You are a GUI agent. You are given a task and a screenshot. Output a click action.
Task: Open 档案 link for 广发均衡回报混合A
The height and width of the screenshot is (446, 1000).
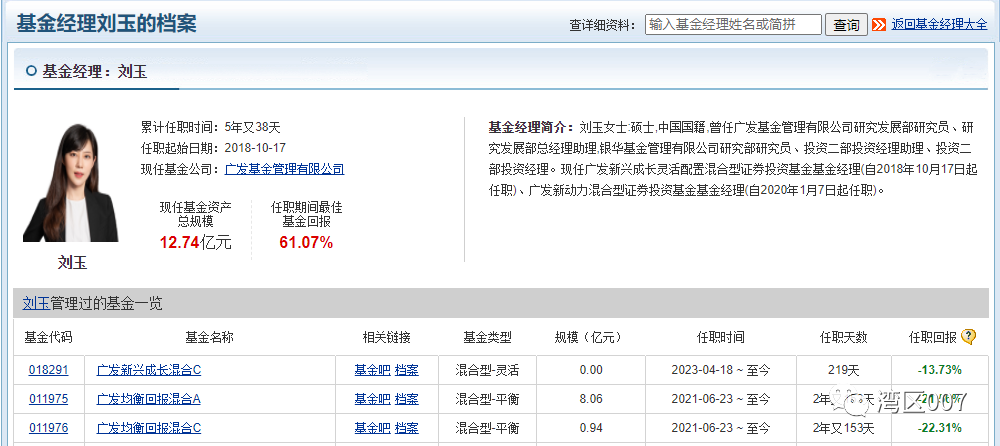coord(407,399)
